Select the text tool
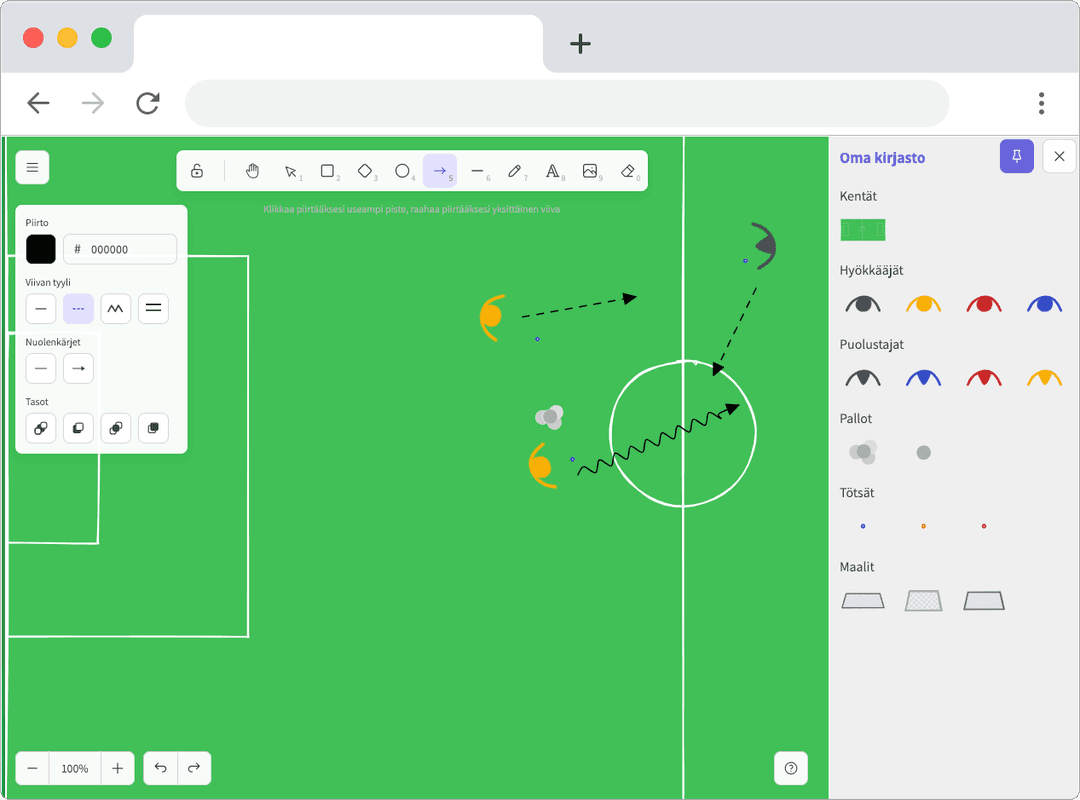 [x=552, y=171]
